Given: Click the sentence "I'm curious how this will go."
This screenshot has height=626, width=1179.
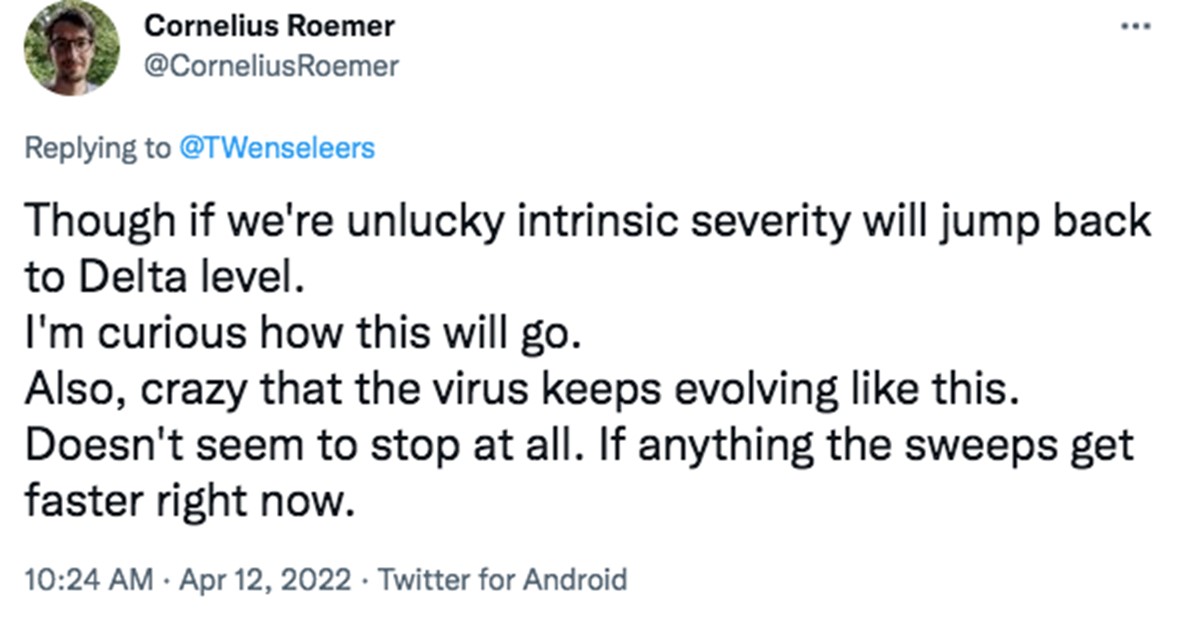Looking at the screenshot, I should (302, 333).
